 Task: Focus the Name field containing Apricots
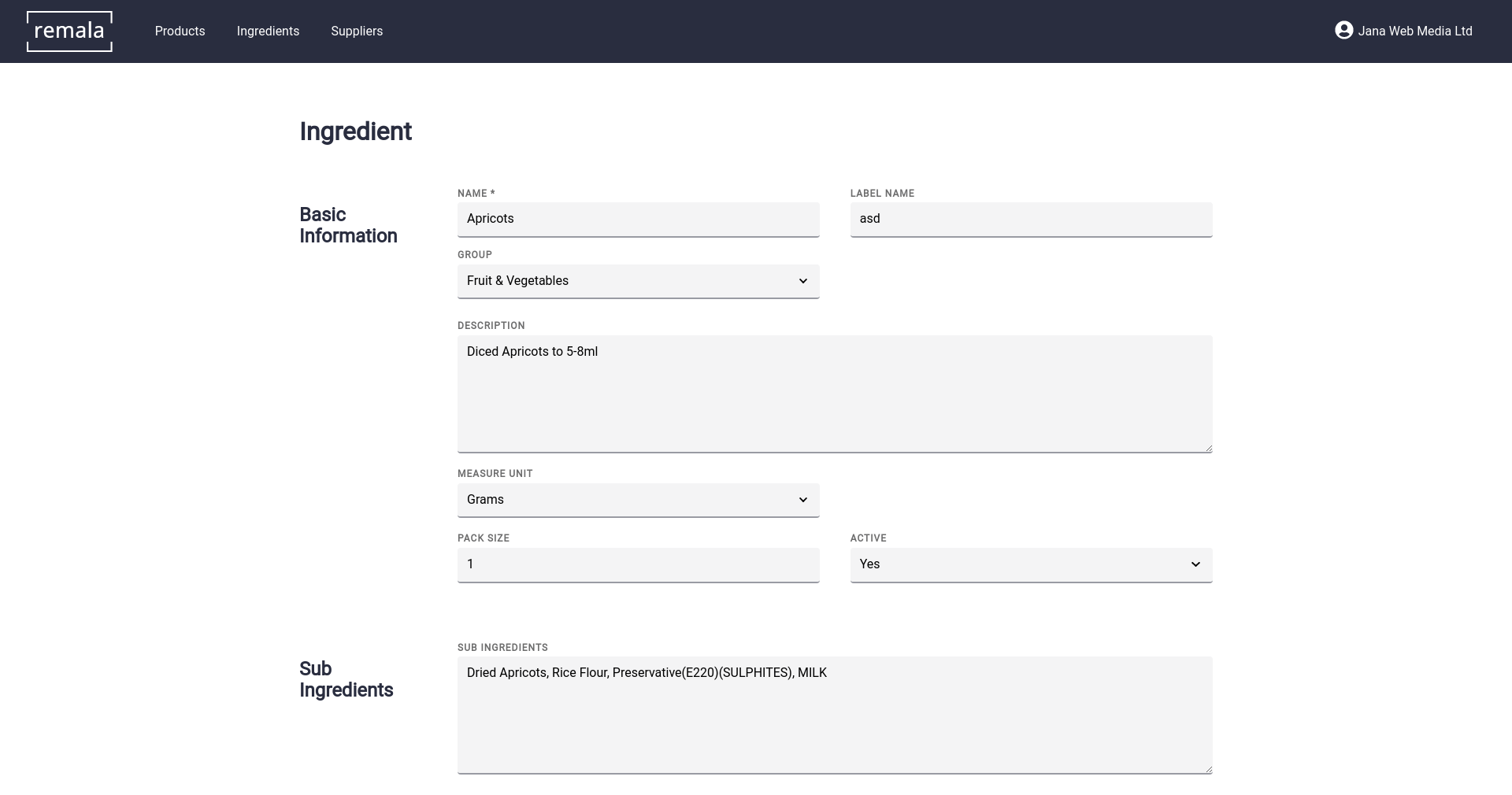pos(638,219)
